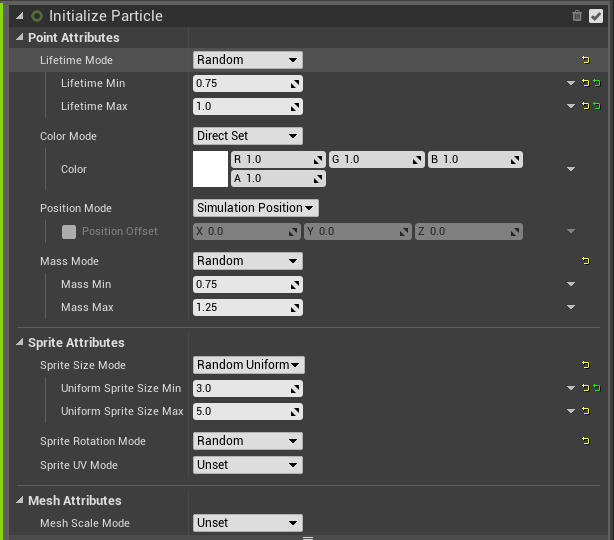
Task: Click the trash icon for Initialize Particle
Action: coord(577,16)
